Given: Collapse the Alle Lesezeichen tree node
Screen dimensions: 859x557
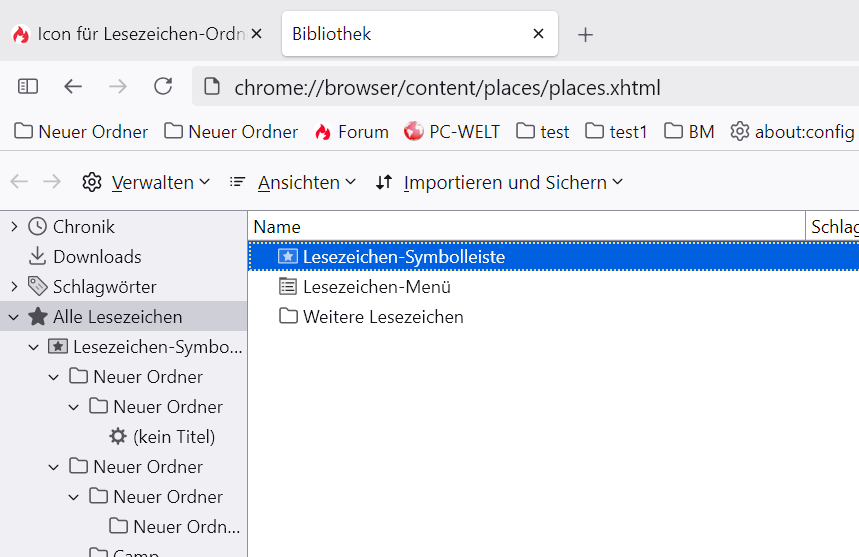Looking at the screenshot, I should (14, 317).
